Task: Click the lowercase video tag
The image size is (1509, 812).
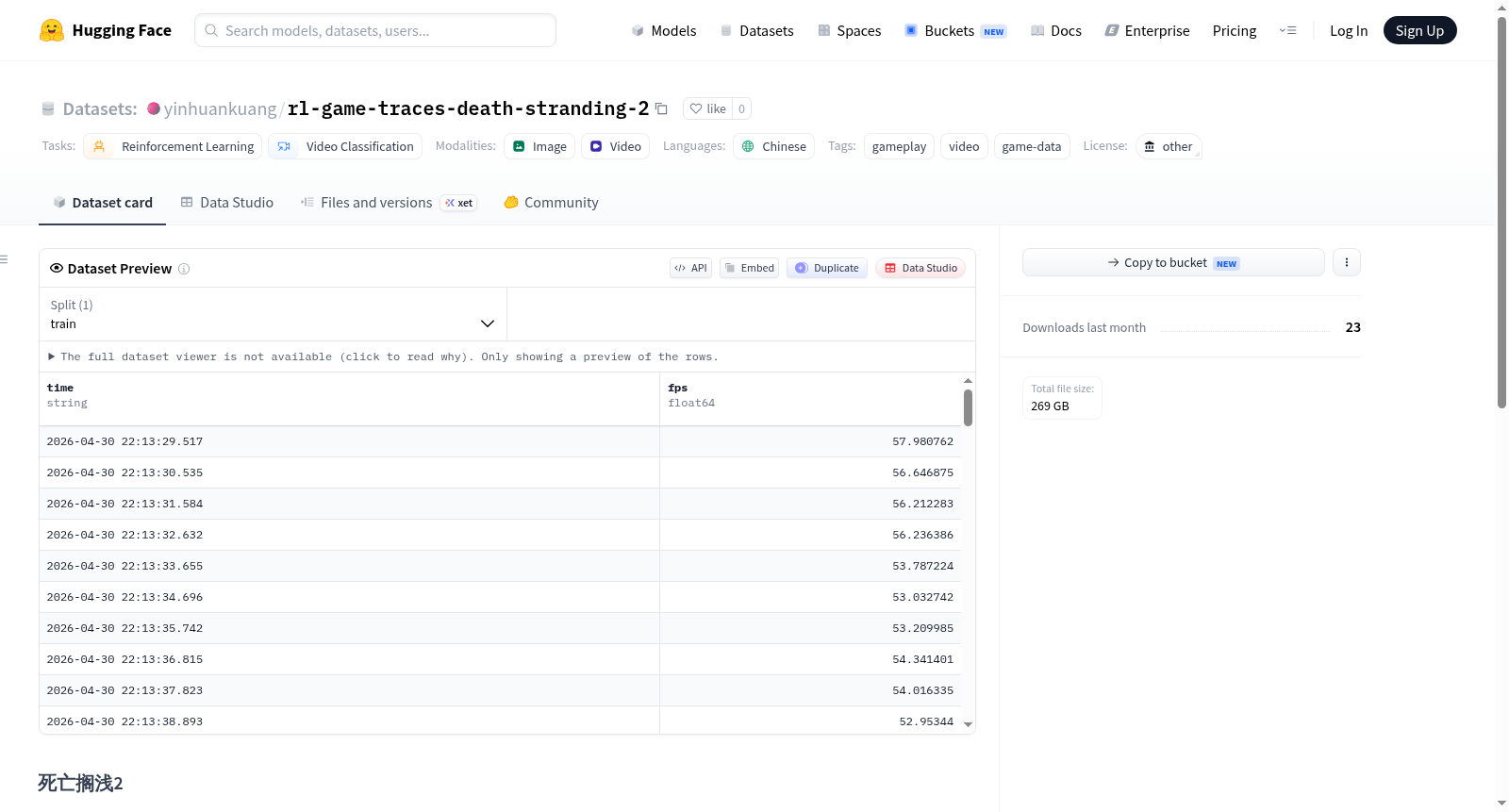Action: [964, 146]
